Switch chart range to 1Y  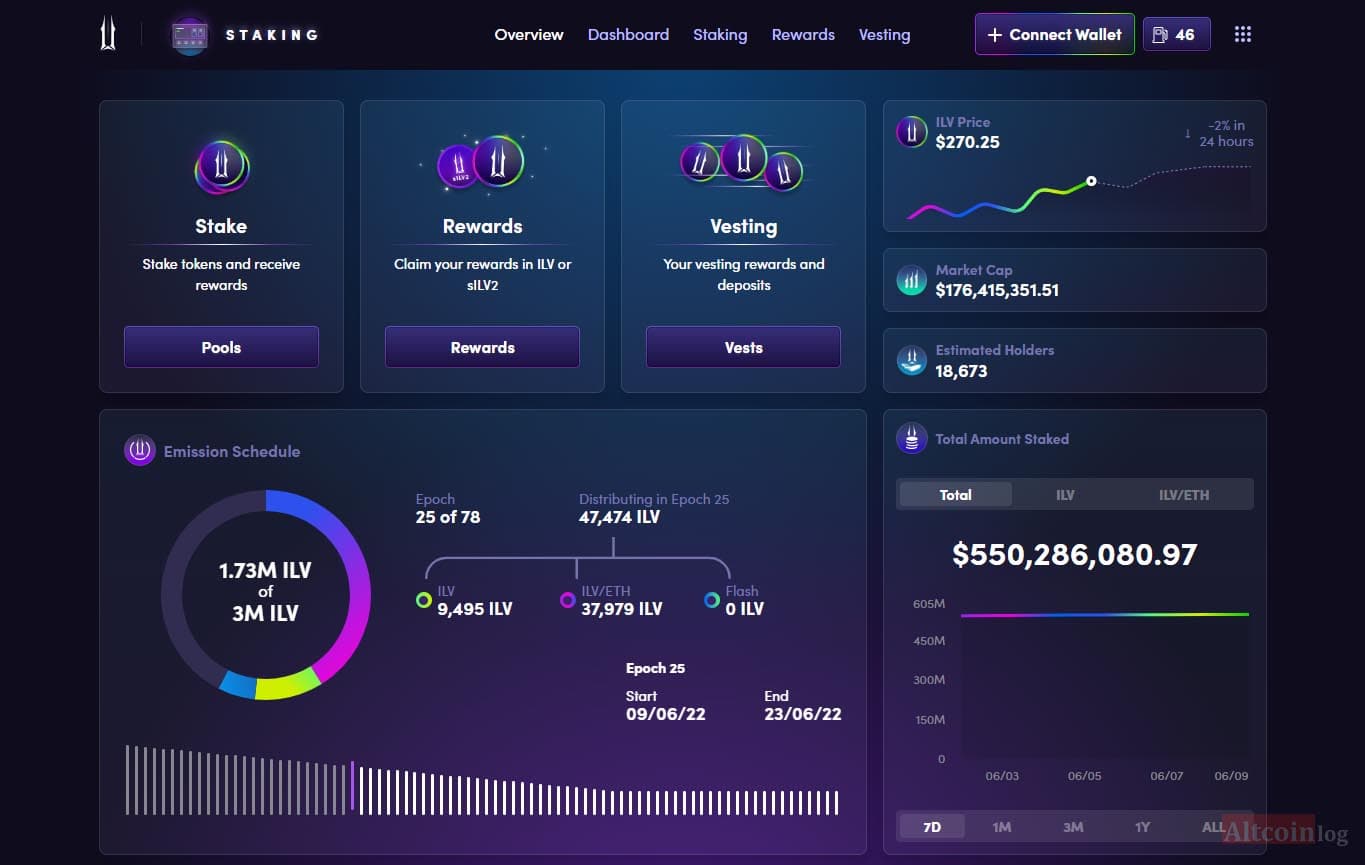click(1142, 827)
